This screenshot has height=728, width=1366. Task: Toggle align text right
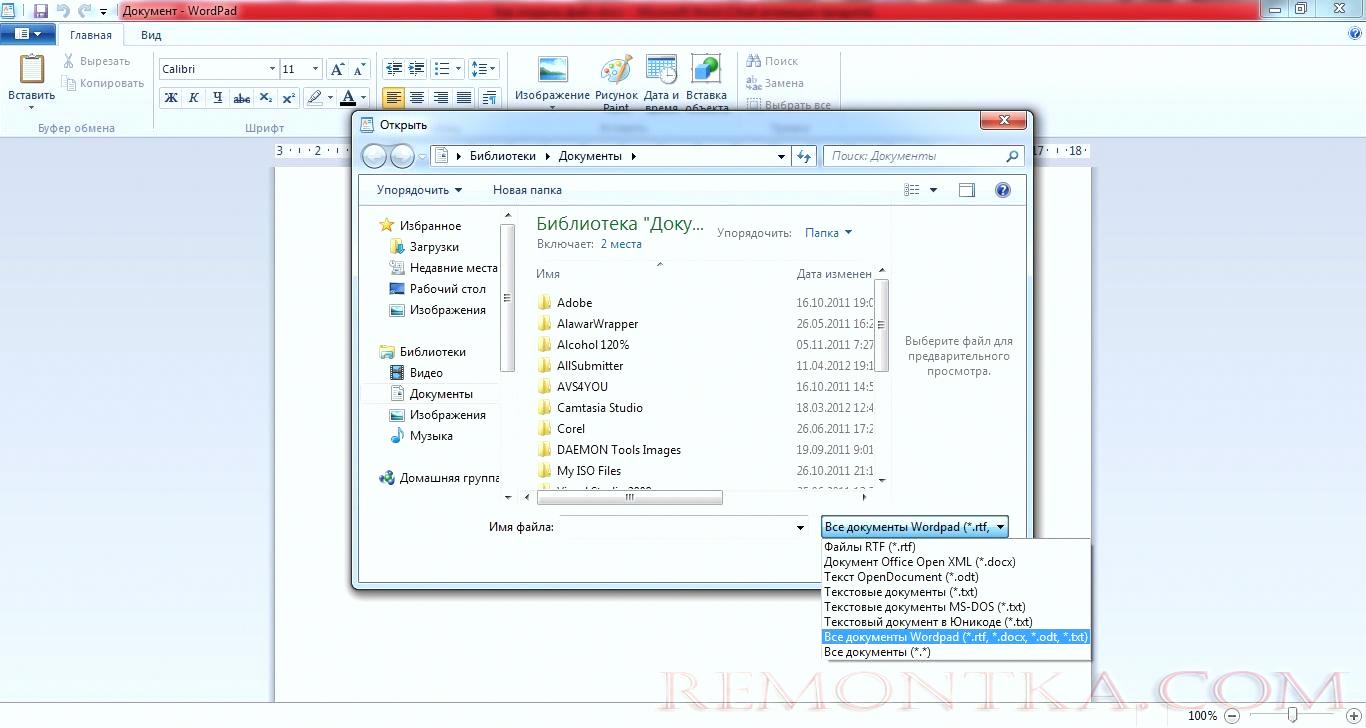tap(440, 98)
